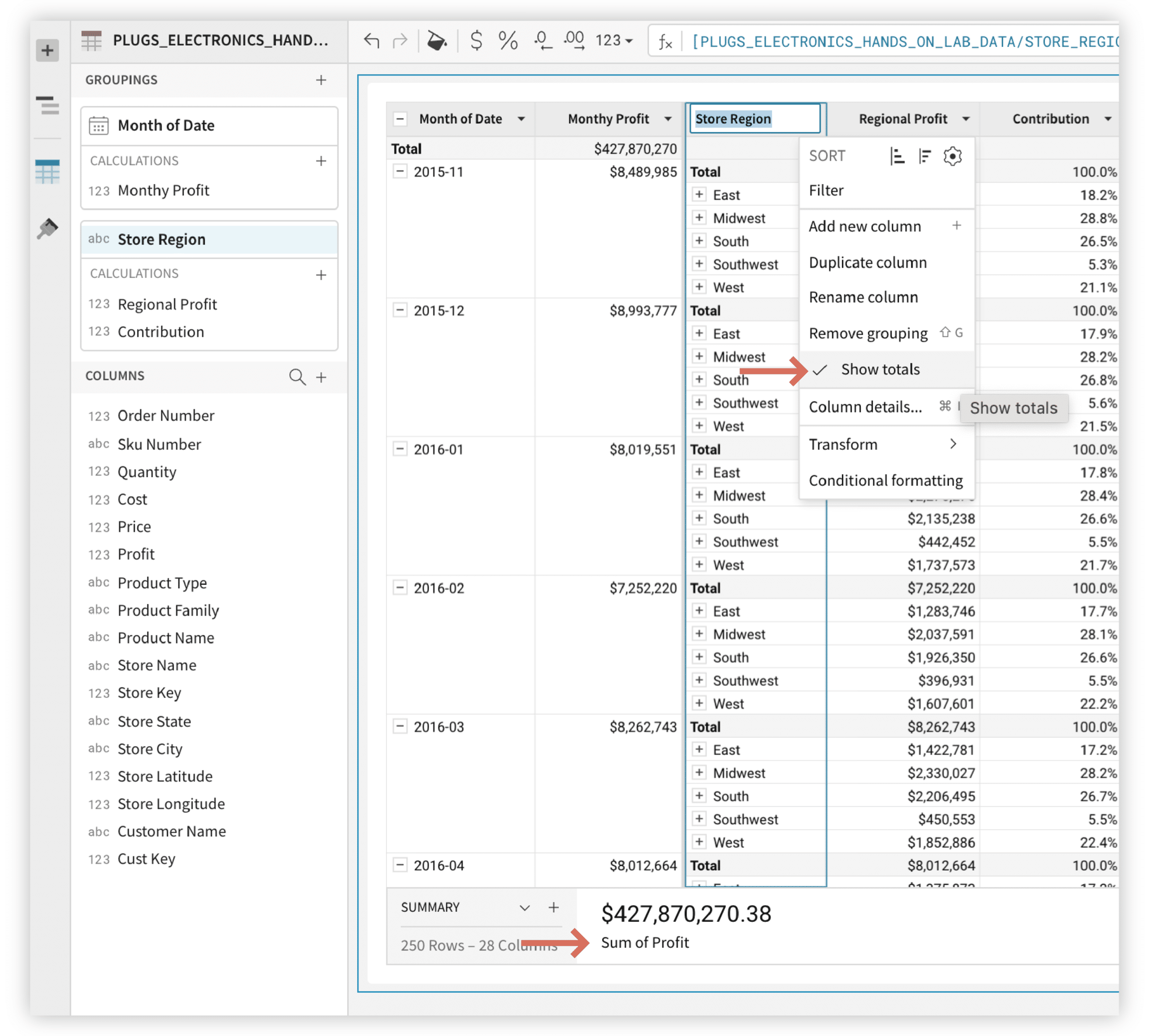Image resolution: width=1149 pixels, height=1036 pixels.
Task: Click the redo arrow icon
Action: [400, 40]
